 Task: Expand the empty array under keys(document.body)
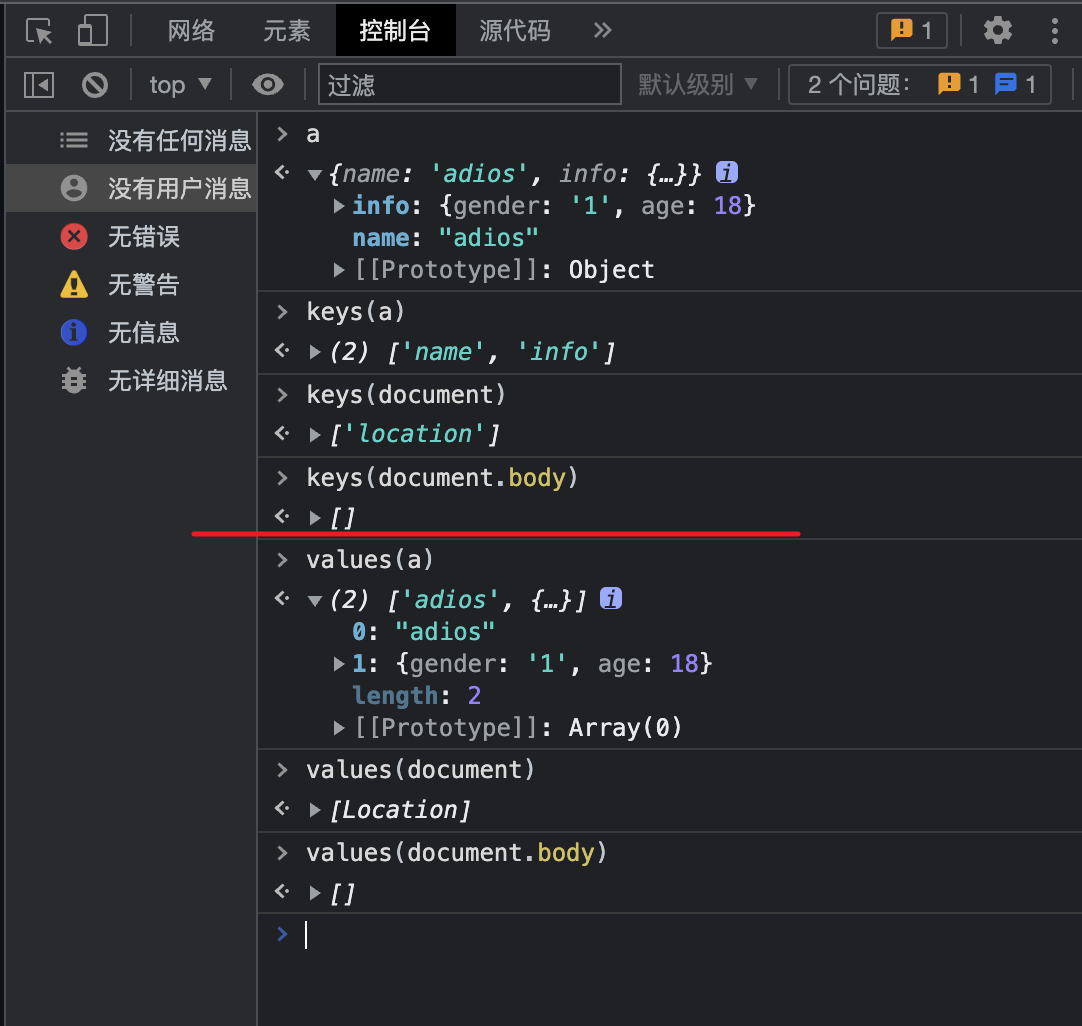[x=315, y=517]
